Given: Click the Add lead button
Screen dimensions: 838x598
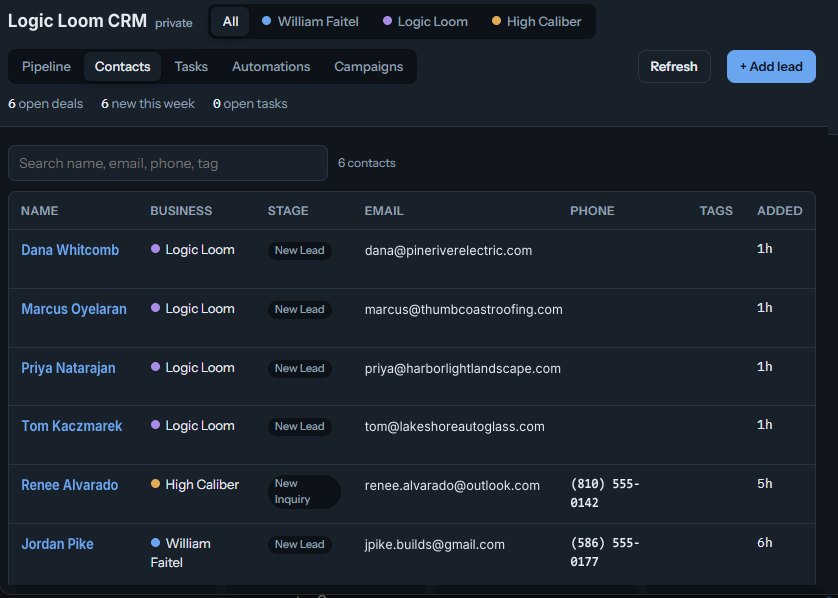Looking at the screenshot, I should (771, 66).
